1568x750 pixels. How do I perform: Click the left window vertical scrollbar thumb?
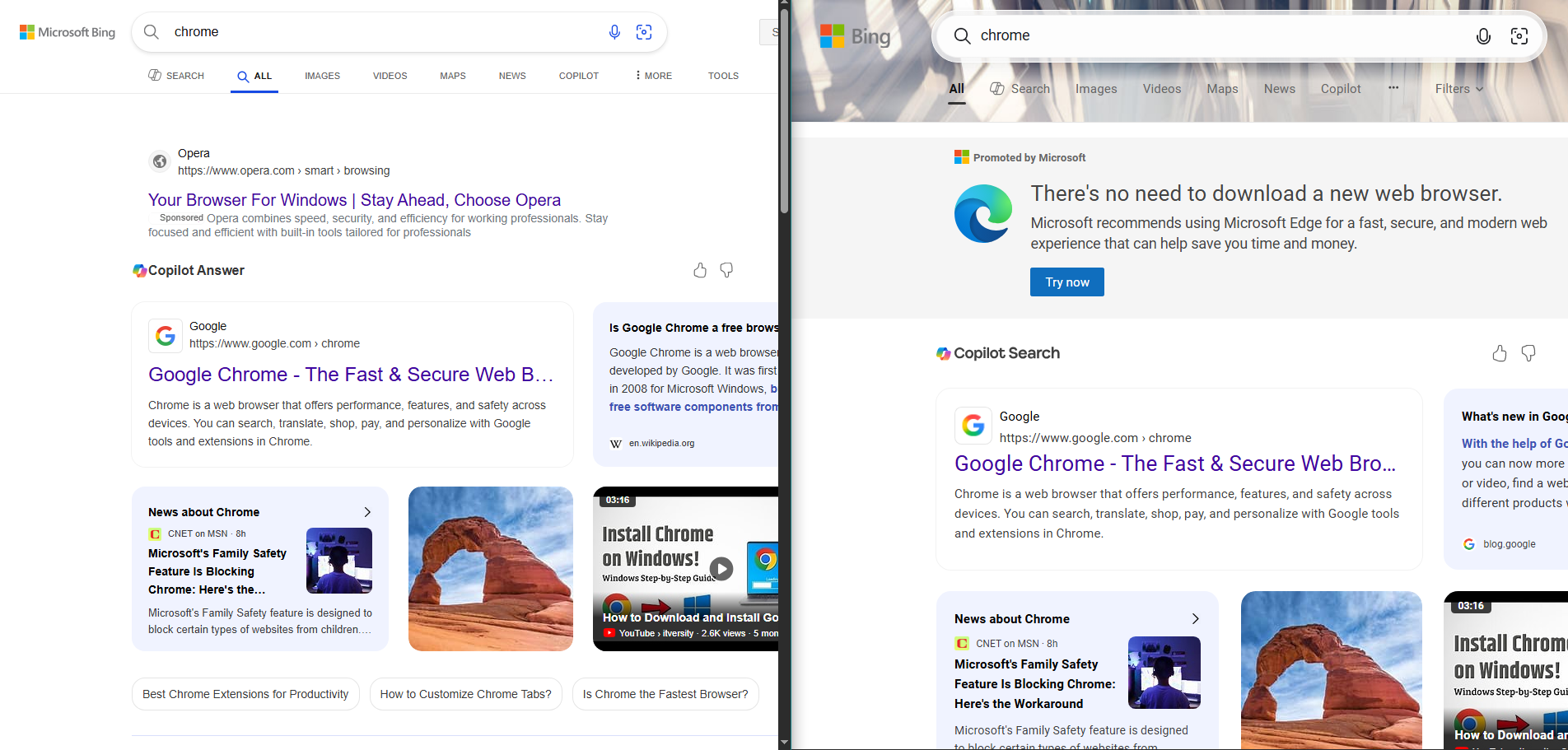pos(784,111)
